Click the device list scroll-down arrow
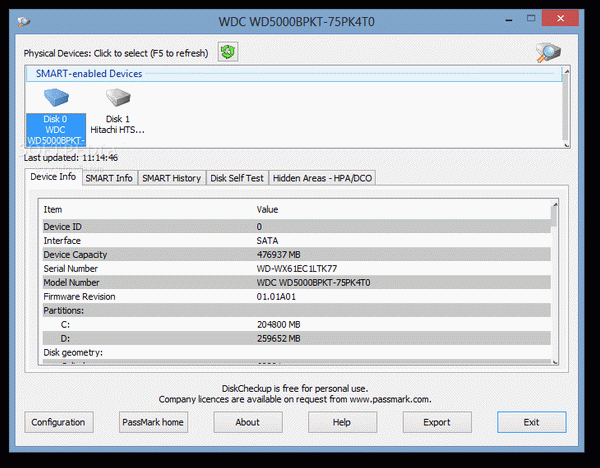The width and height of the screenshot is (600, 468). [x=567, y=145]
